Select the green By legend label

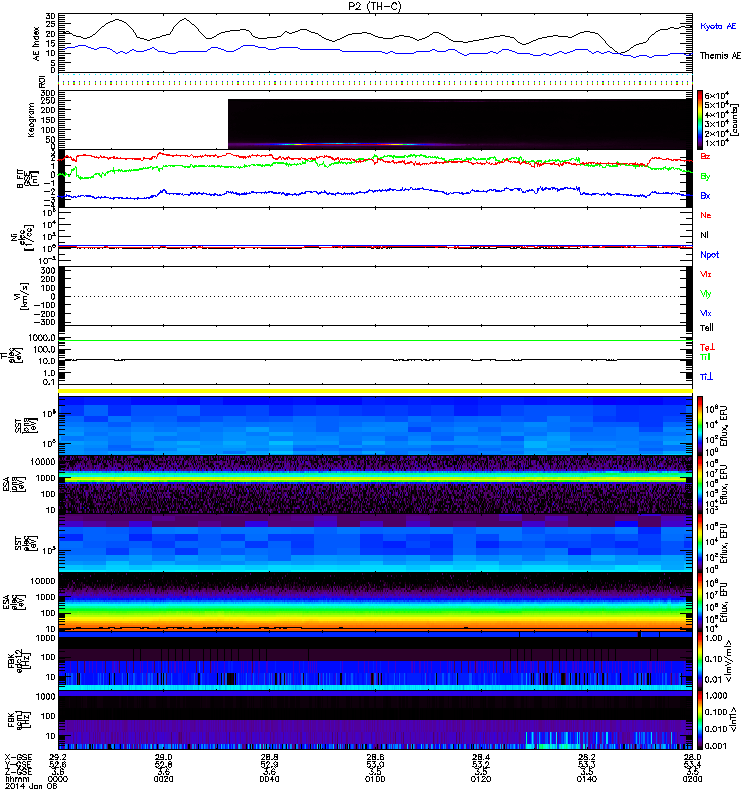click(705, 177)
